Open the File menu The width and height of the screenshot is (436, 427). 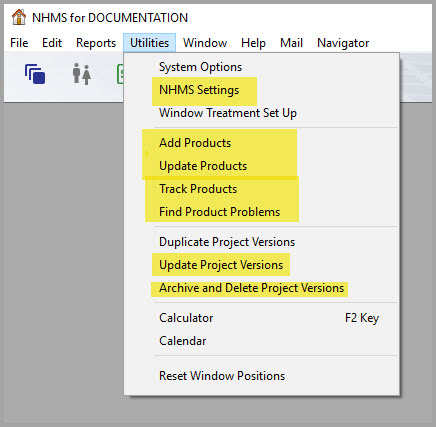[x=19, y=43]
